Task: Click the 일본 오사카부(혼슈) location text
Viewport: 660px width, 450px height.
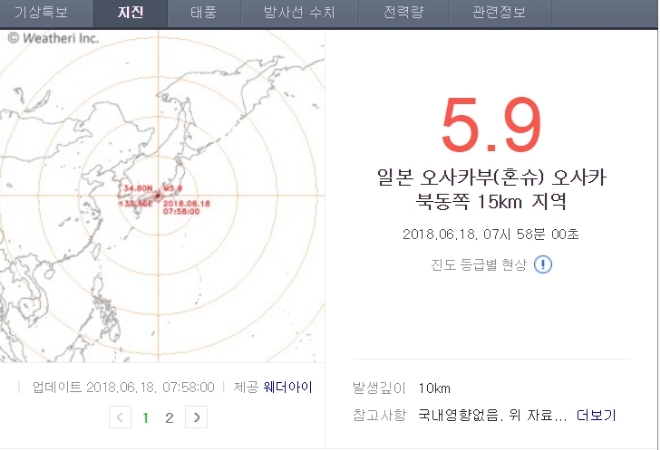Action: pos(491,189)
